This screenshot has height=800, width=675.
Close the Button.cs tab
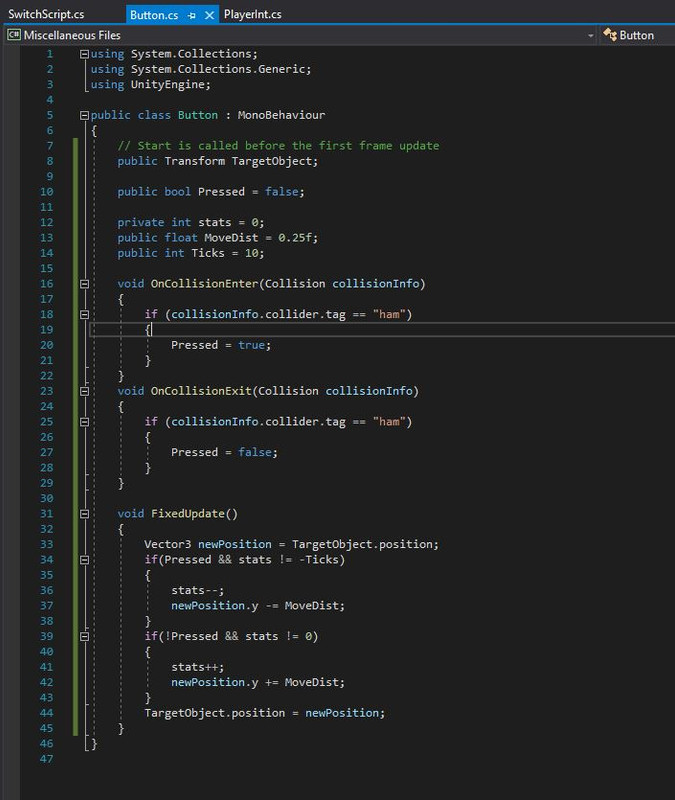click(x=209, y=15)
